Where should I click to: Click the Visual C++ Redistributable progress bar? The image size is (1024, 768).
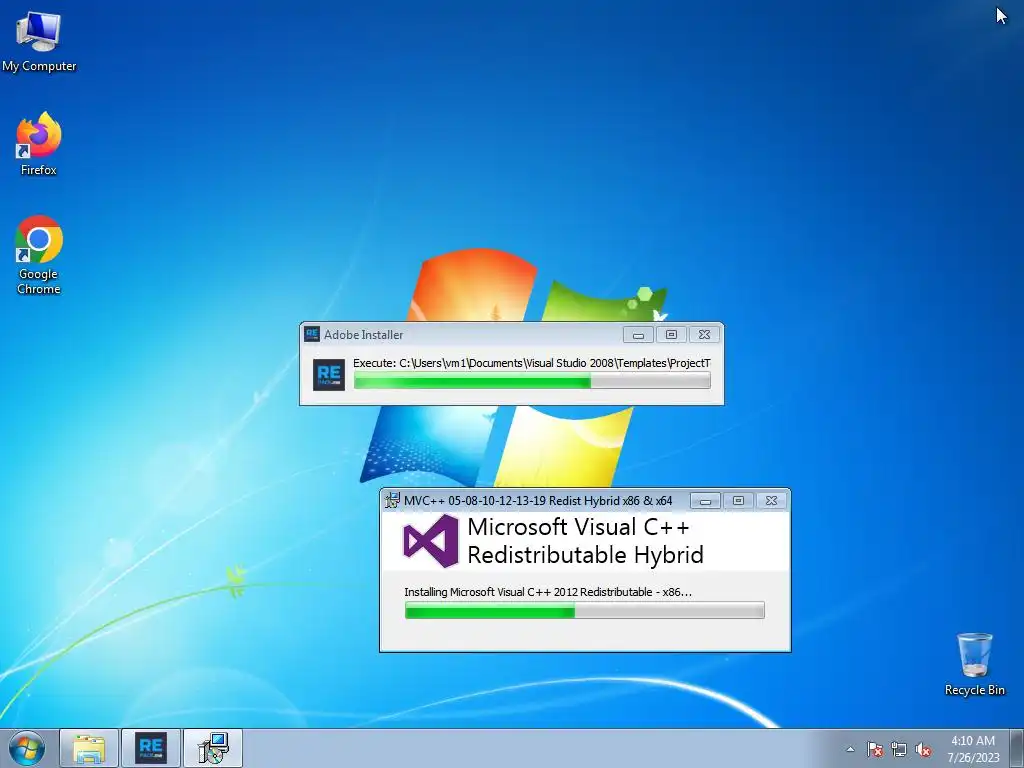(584, 611)
